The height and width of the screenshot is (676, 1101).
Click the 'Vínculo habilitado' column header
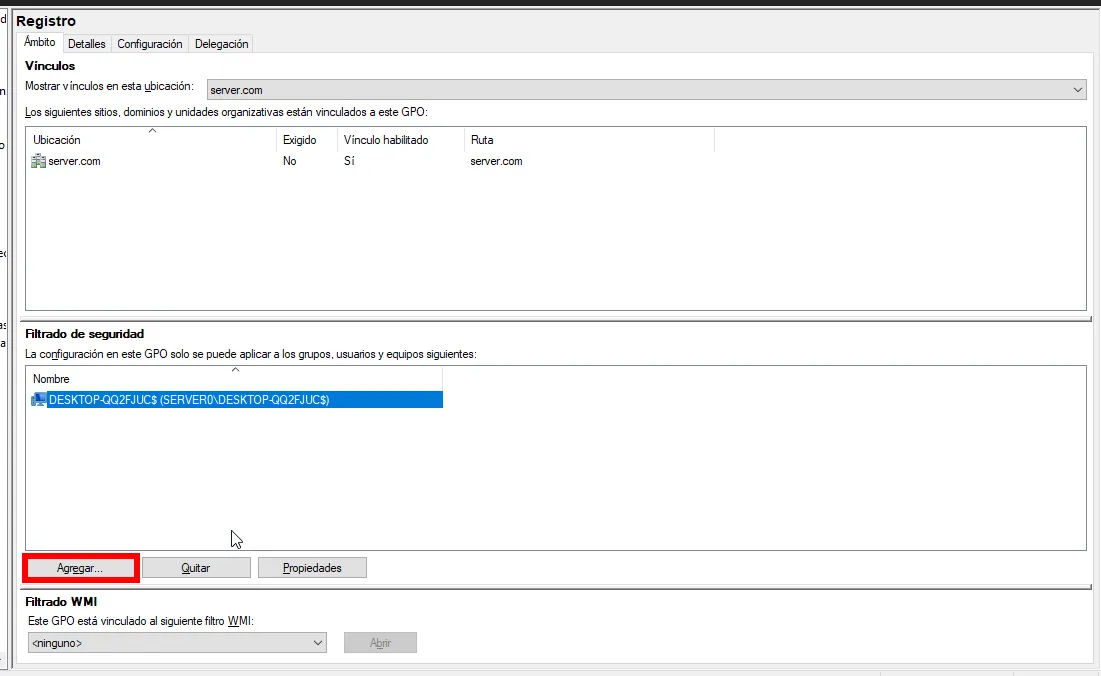click(x=401, y=140)
